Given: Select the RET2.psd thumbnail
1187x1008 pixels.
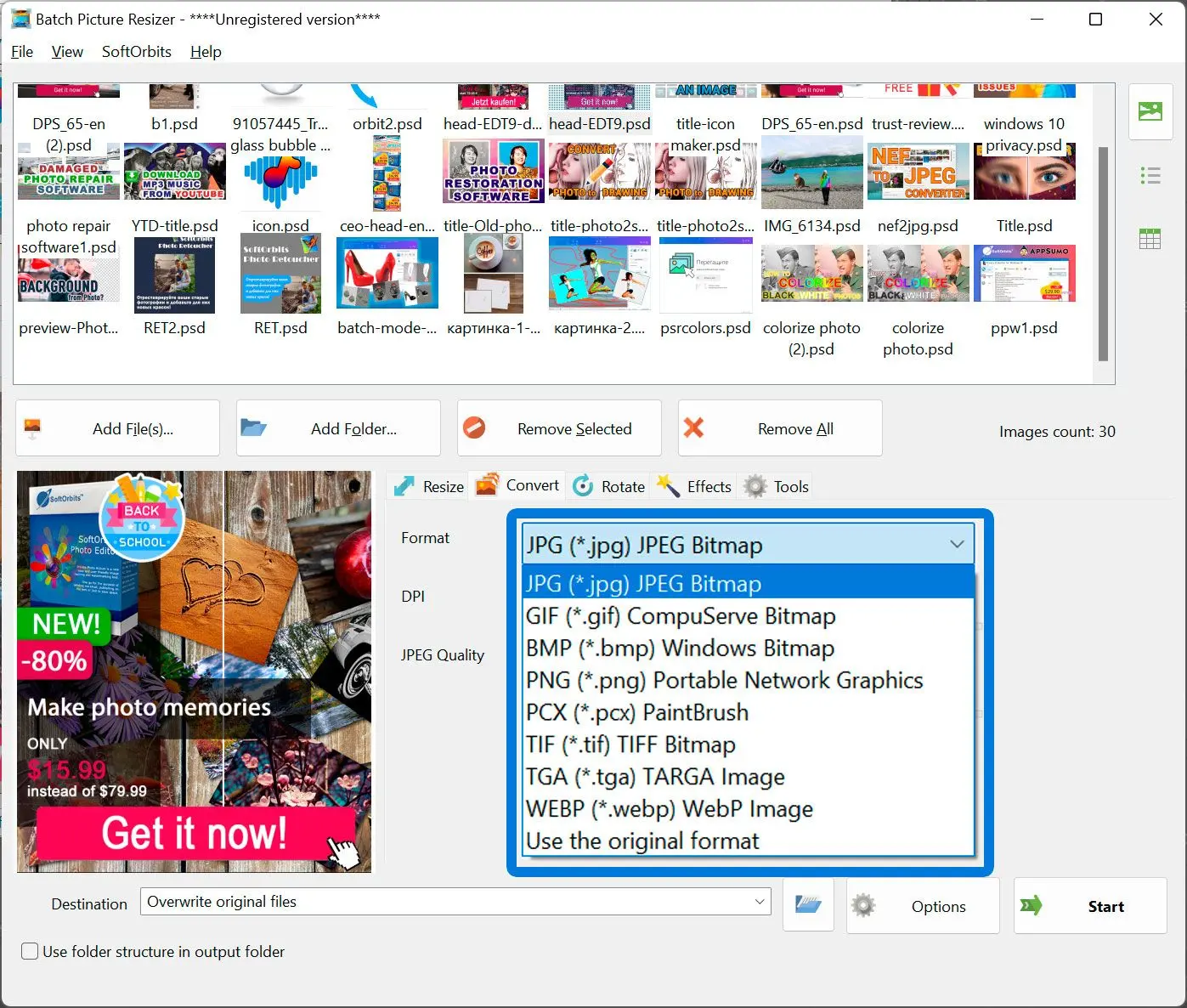Looking at the screenshot, I should pyautogui.click(x=174, y=275).
